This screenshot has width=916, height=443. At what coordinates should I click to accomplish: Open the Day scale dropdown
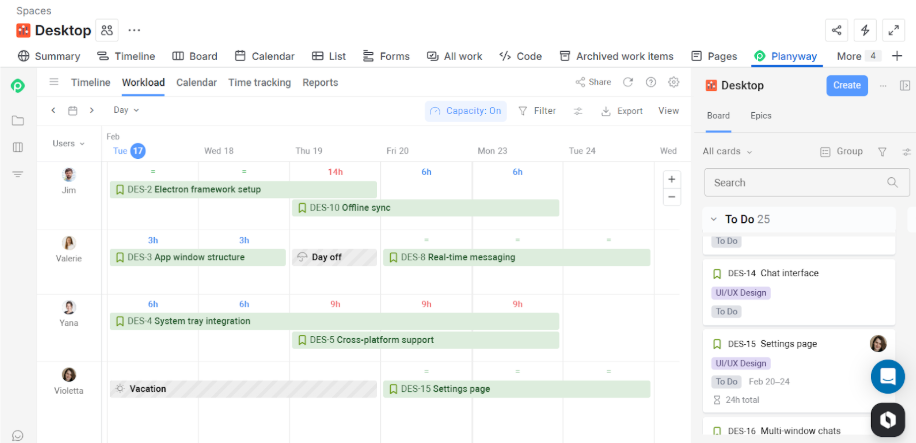click(126, 110)
